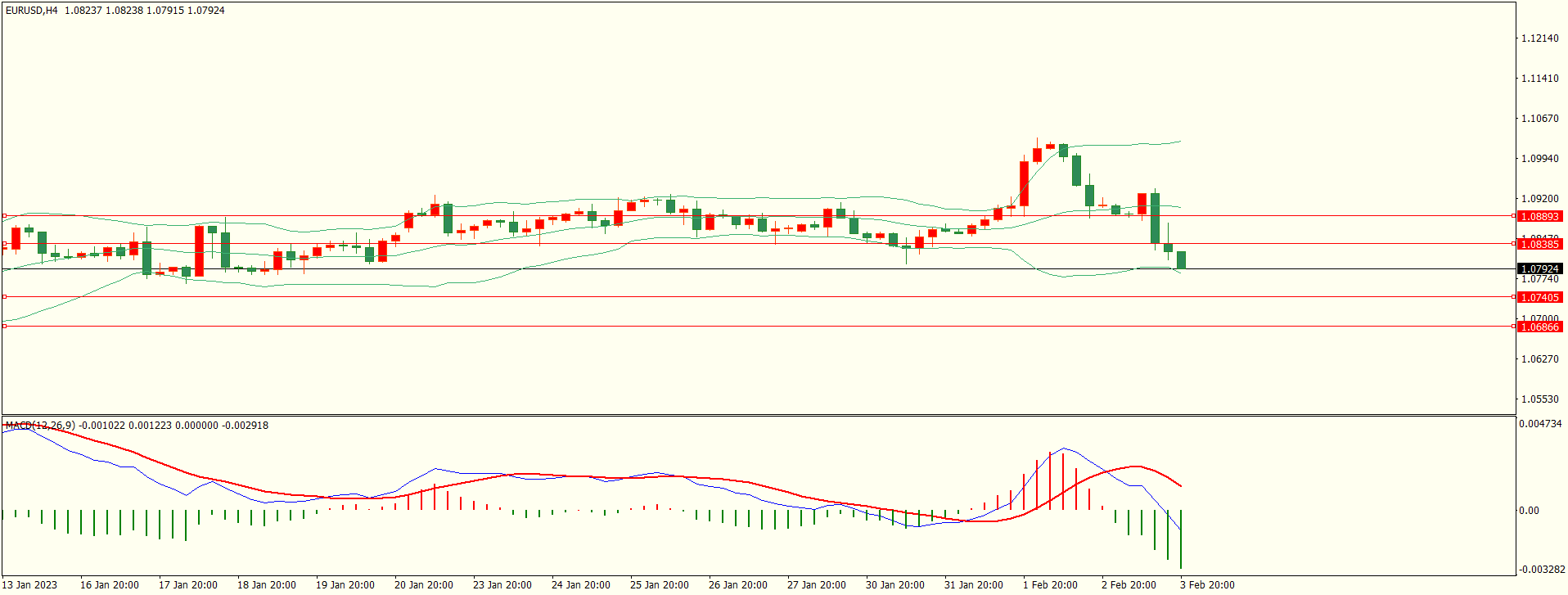Click the red 1.08893 price label
This screenshot has height=595, width=1568.
1539,217
